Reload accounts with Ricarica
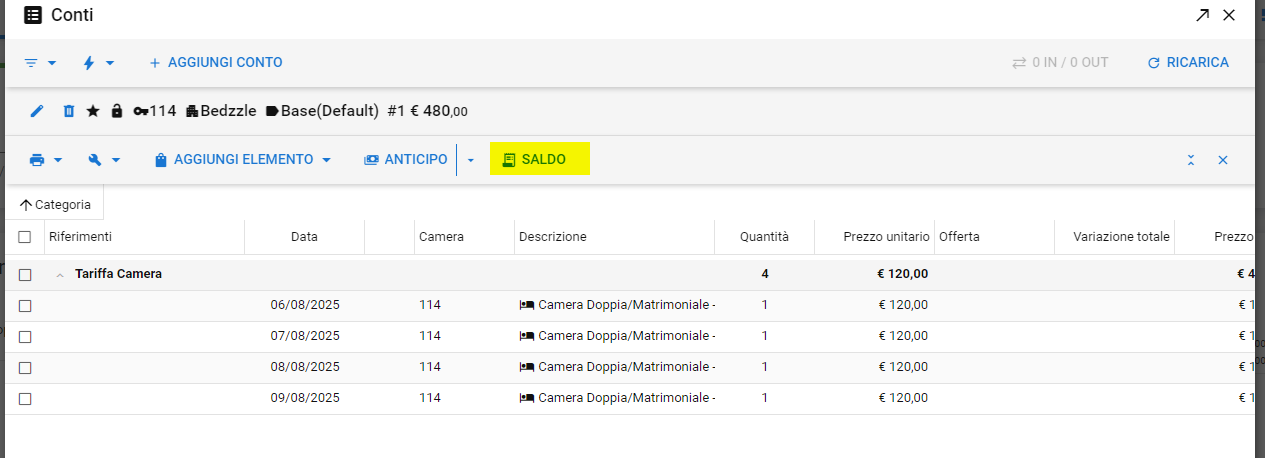This screenshot has width=1265, height=458. [1188, 63]
